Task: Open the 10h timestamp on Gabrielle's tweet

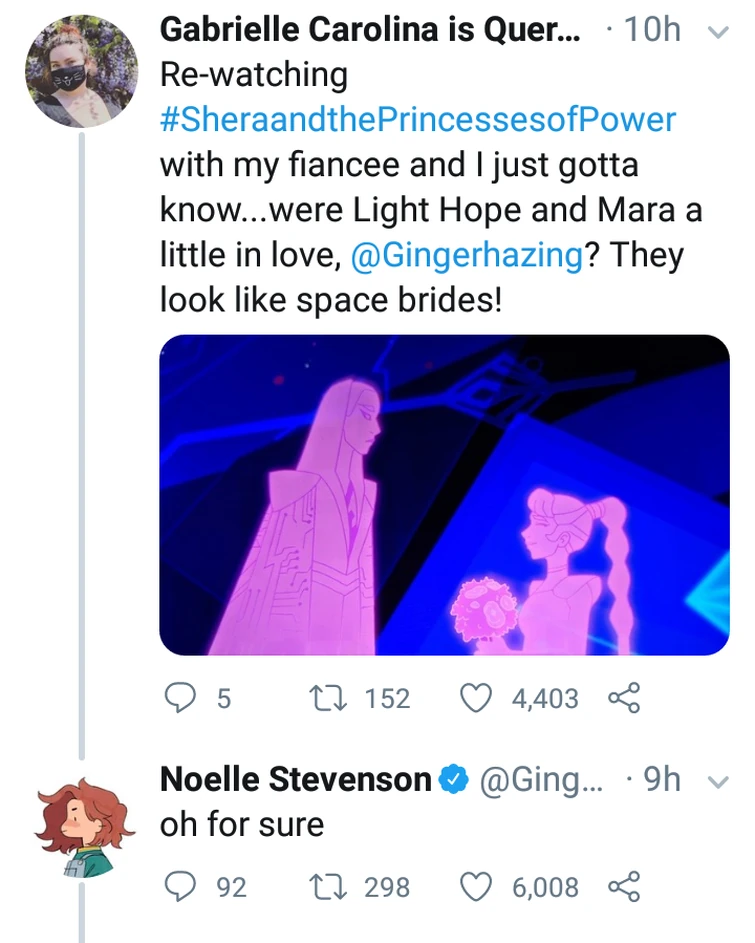Action: tap(652, 30)
